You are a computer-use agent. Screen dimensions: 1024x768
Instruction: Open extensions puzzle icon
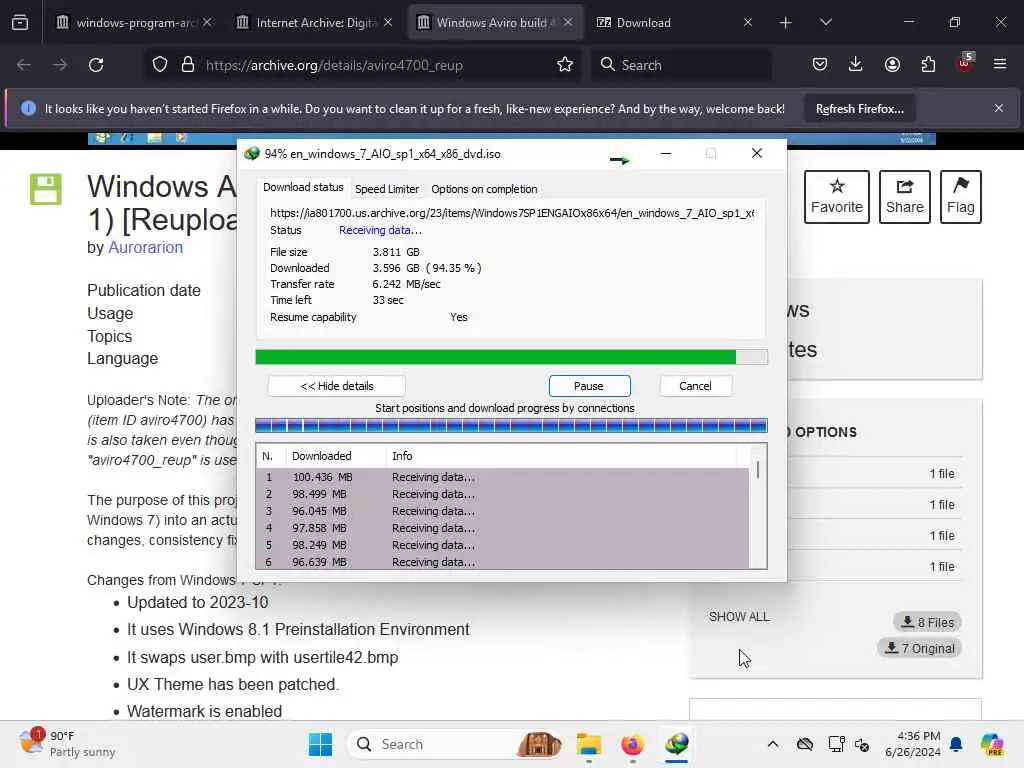point(928,64)
